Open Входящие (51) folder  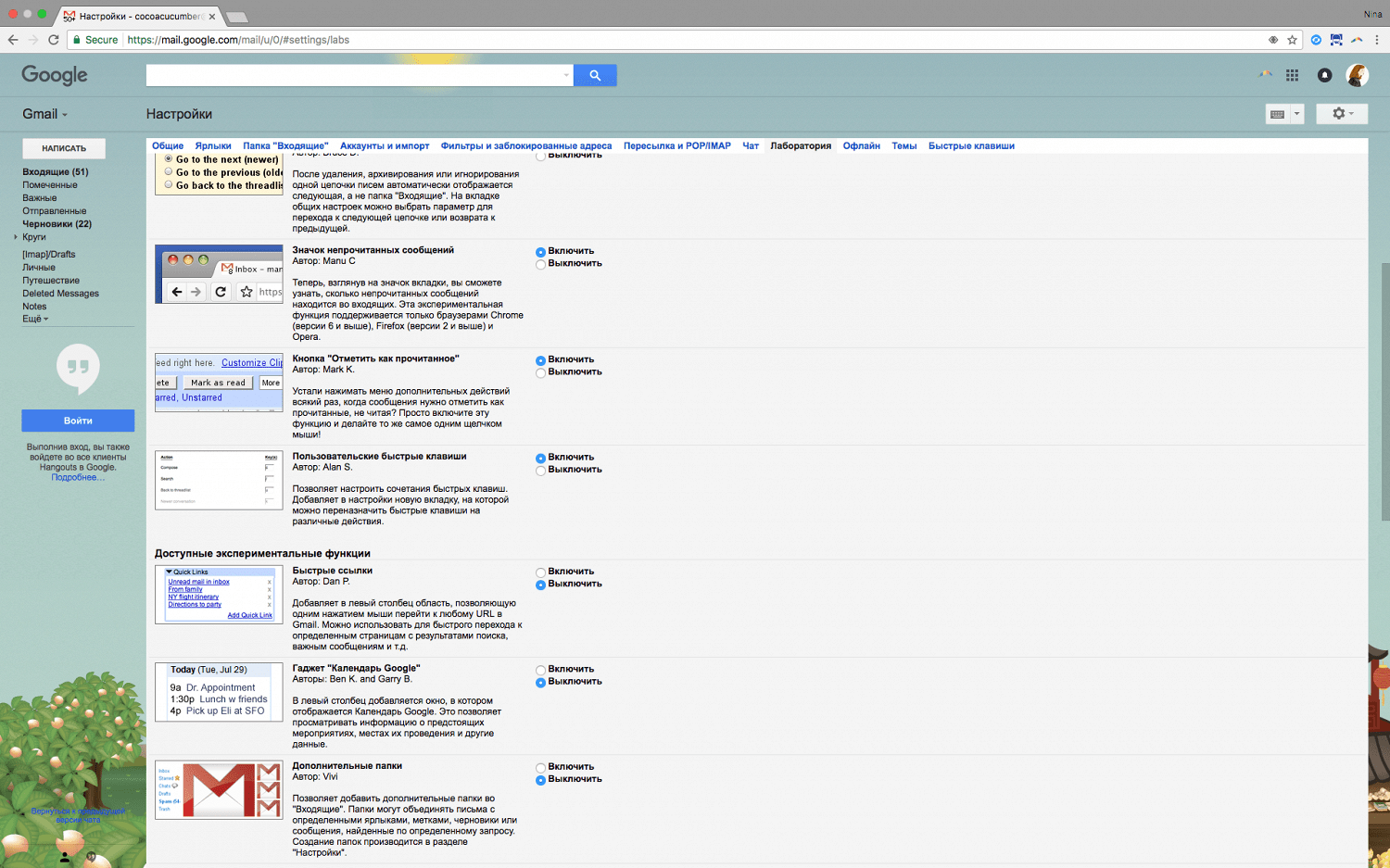point(56,172)
